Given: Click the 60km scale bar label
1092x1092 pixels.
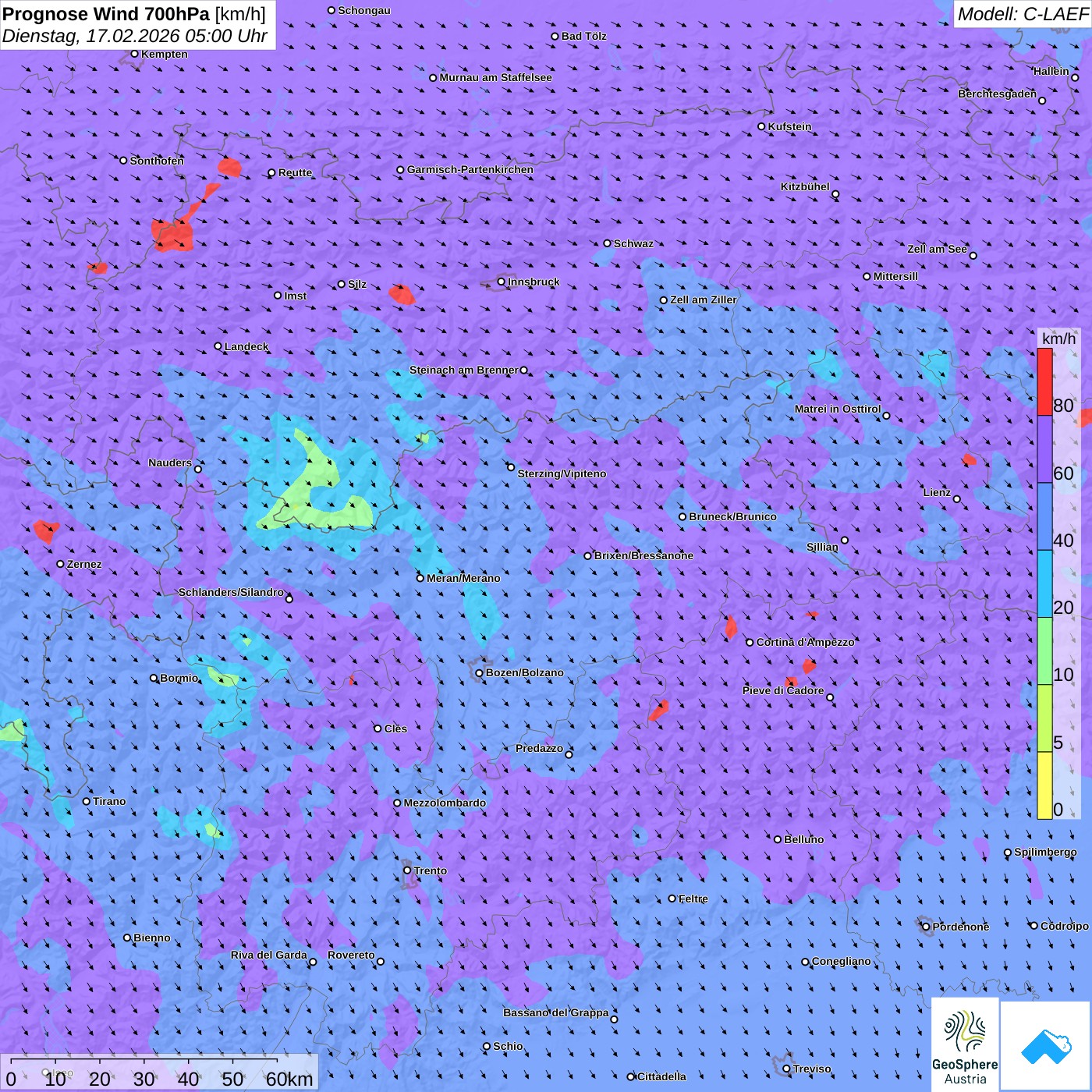Looking at the screenshot, I should 289,1080.
